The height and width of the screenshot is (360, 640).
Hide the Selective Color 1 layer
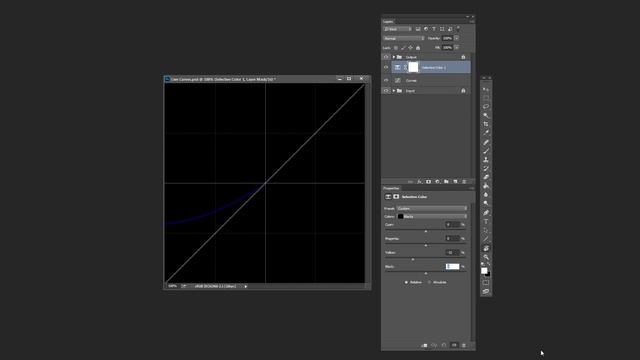click(x=386, y=67)
